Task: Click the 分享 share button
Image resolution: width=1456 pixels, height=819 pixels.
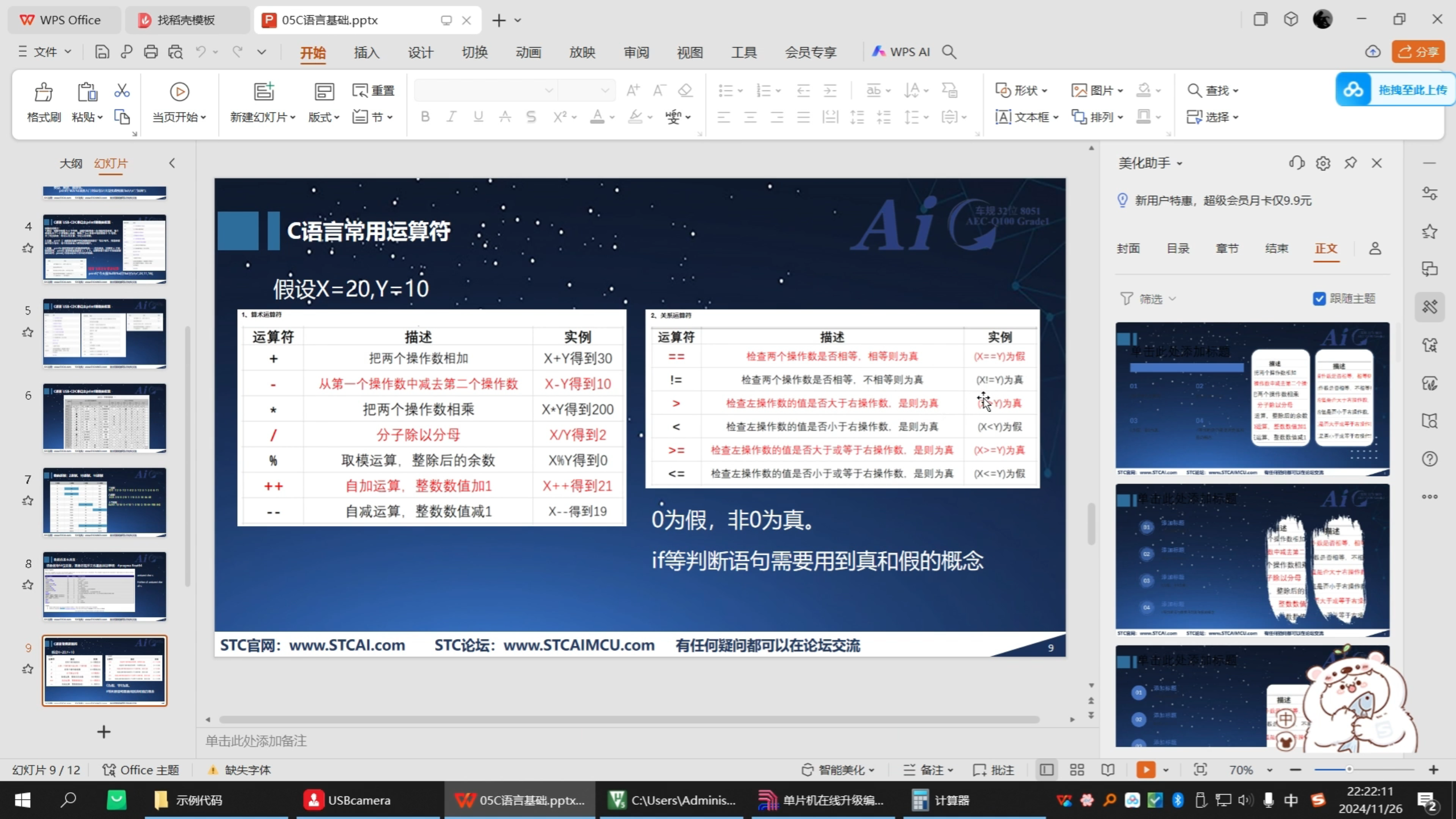Action: point(1418,52)
